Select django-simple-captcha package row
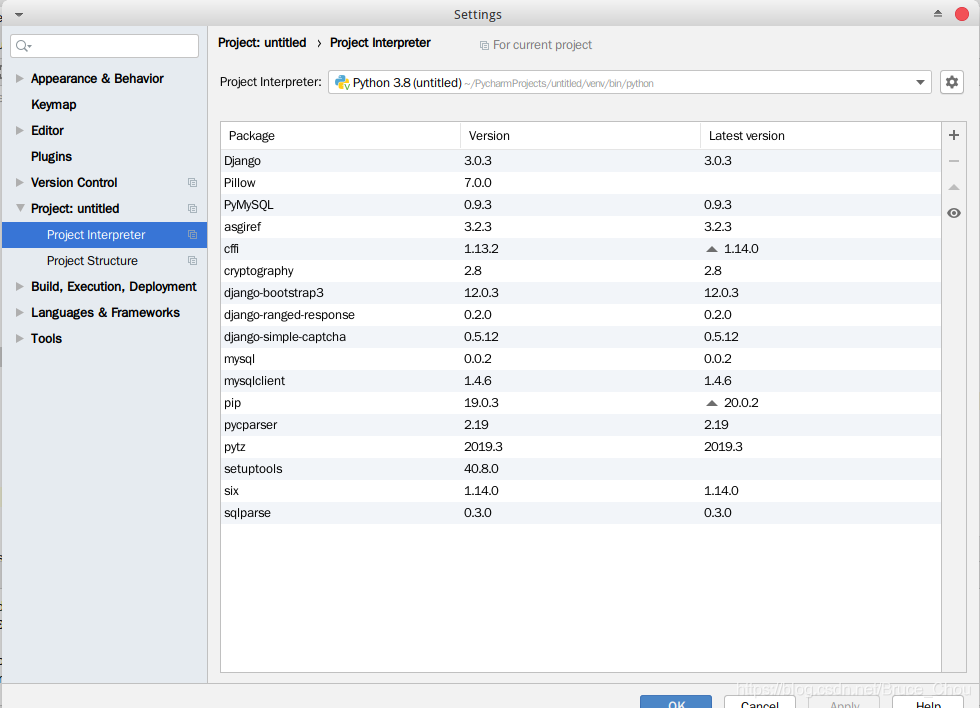The image size is (980, 708). [x=581, y=336]
